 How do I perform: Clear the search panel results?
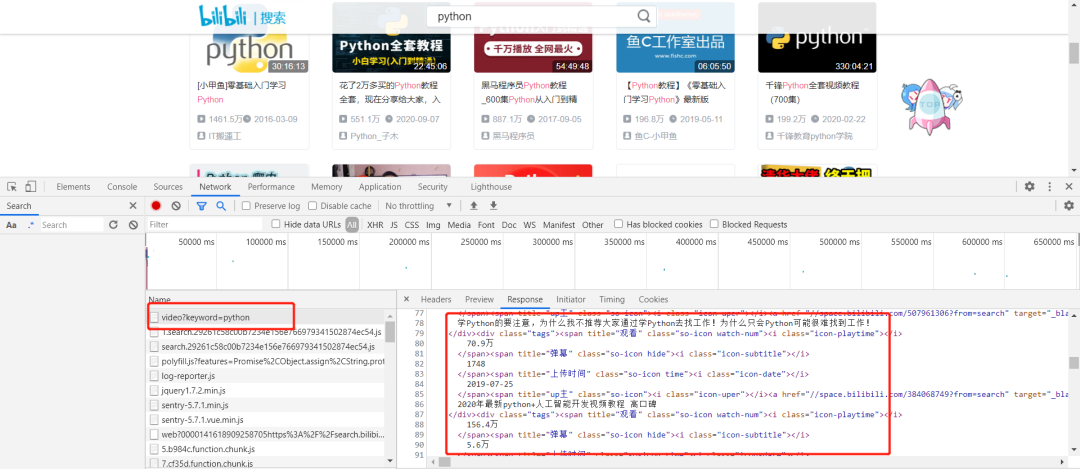(x=133, y=225)
